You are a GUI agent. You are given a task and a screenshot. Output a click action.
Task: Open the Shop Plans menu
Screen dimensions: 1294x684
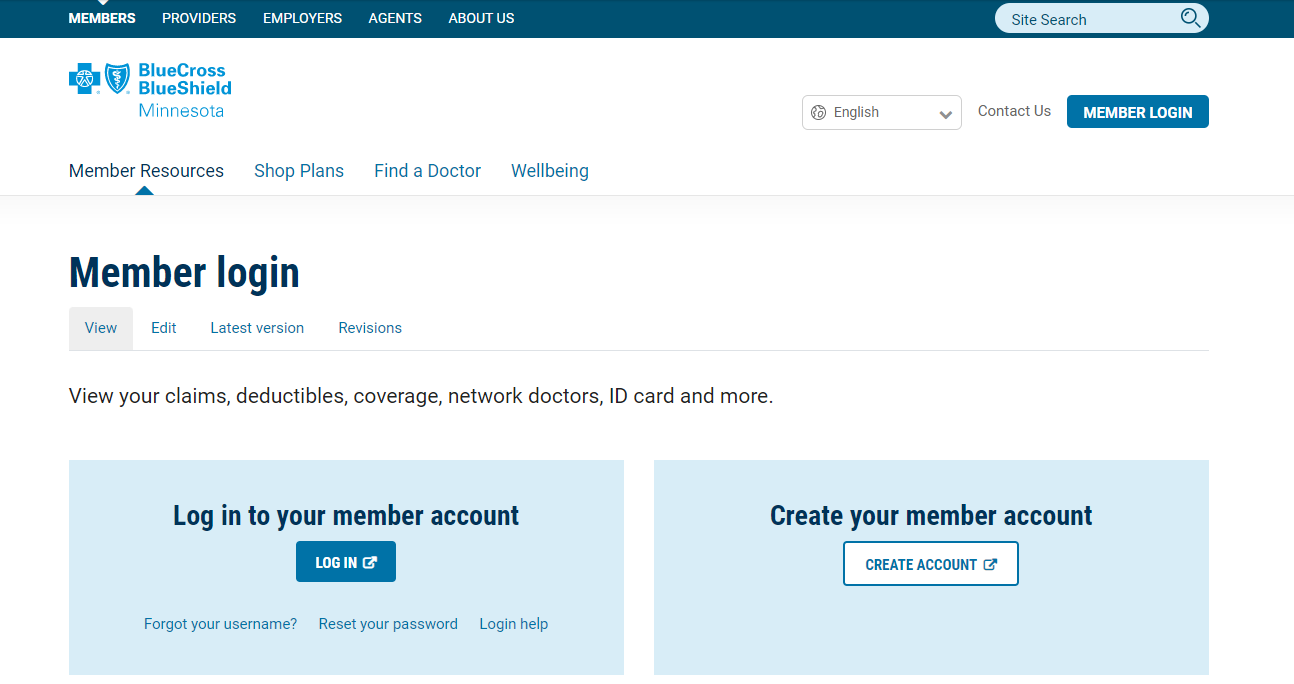(299, 171)
